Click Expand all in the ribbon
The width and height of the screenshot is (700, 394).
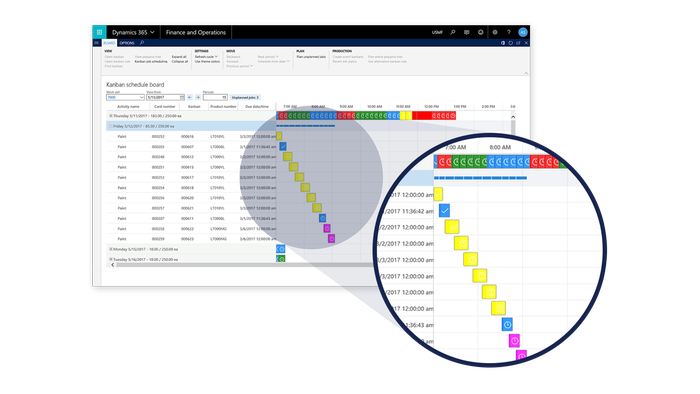tap(179, 57)
